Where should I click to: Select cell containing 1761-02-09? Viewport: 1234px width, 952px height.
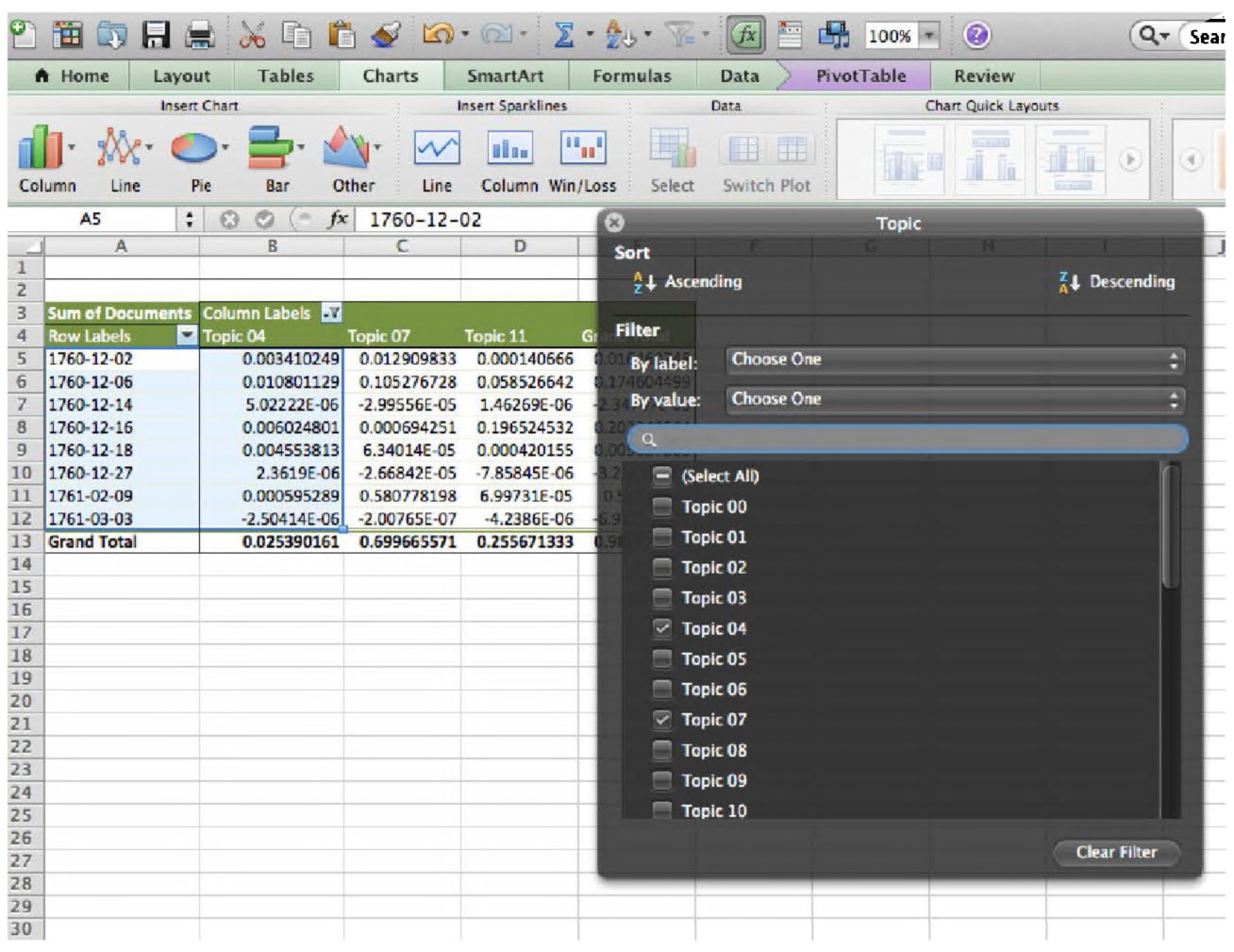coord(122,495)
